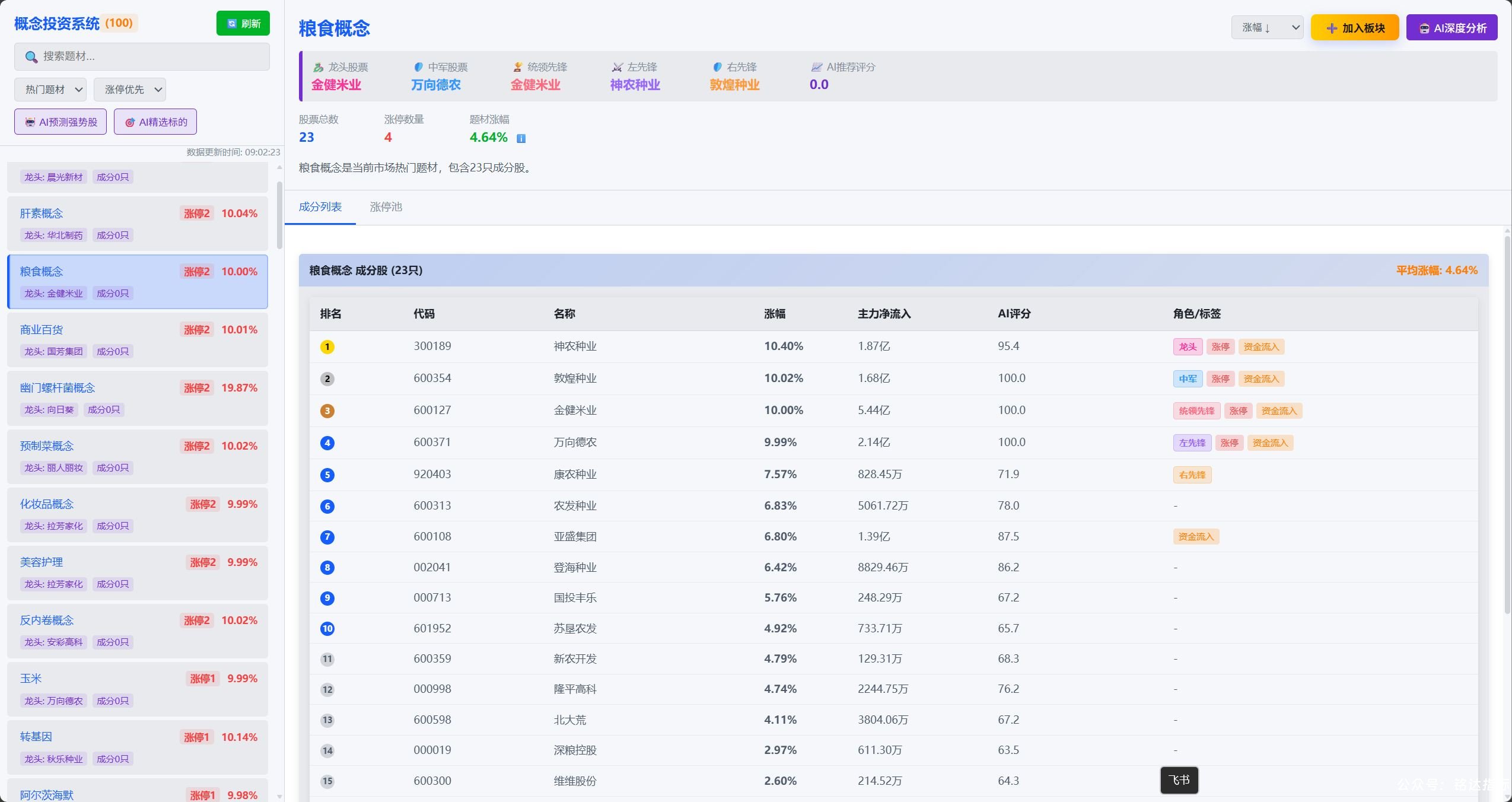Screen dimensions: 1512x802
Task: Select the 成分列表 tab
Action: click(x=320, y=207)
